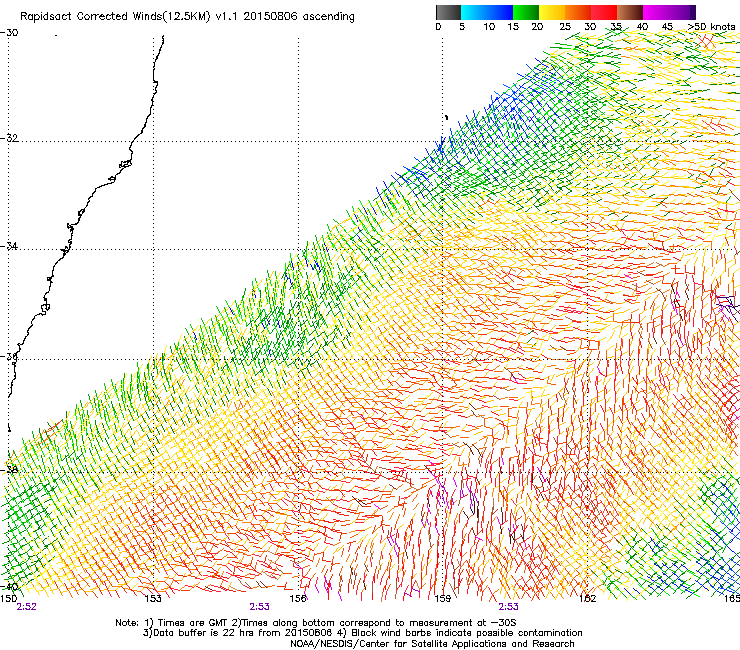Click the gray 0-5 knots legend color
The image size is (740, 650).
click(x=448, y=12)
